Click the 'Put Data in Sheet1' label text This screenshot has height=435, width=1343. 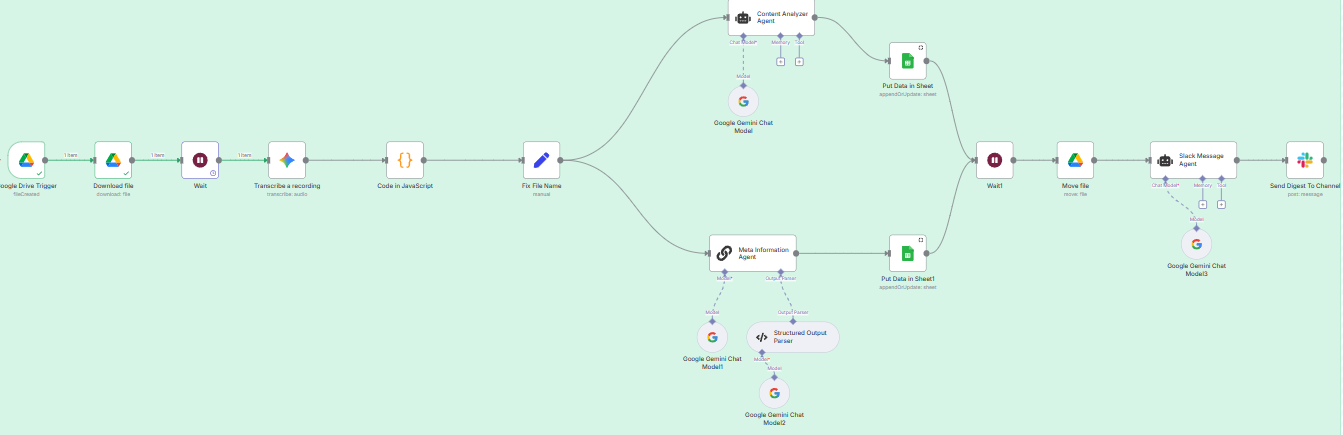[908, 279]
